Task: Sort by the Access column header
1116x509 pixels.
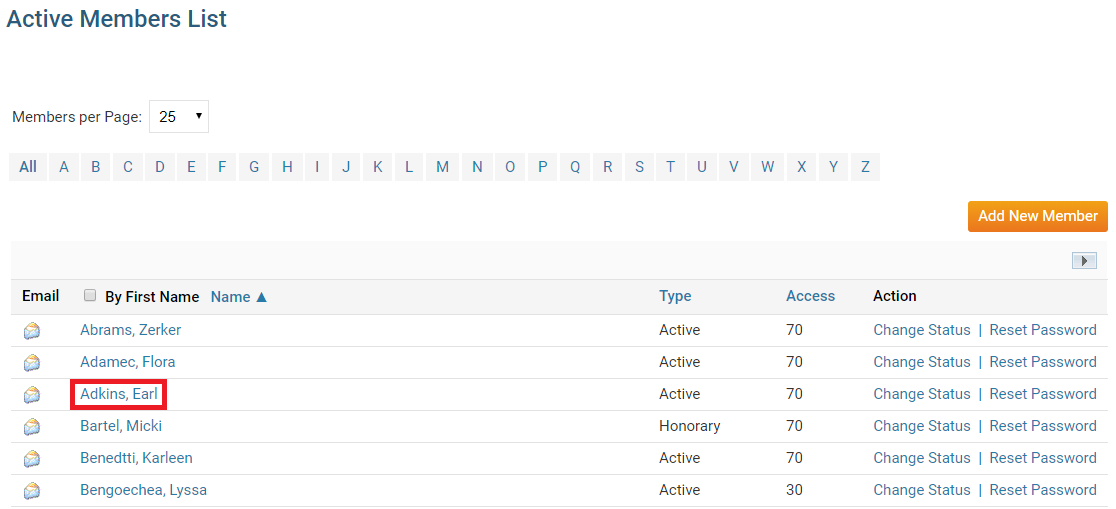Action: [810, 296]
